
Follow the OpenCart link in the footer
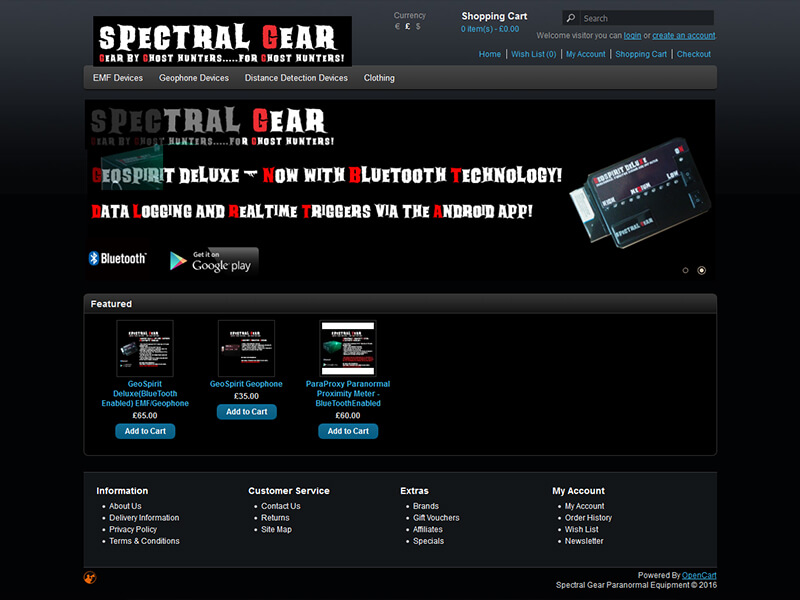pyautogui.click(x=699, y=576)
